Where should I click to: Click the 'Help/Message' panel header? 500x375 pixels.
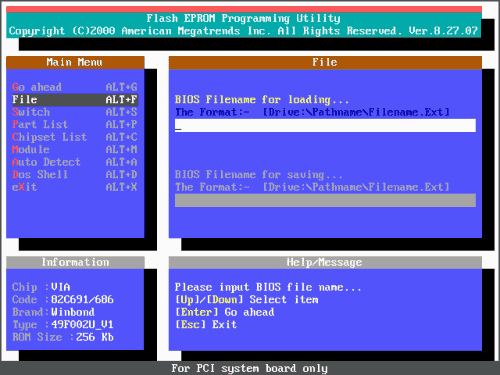tap(325, 262)
